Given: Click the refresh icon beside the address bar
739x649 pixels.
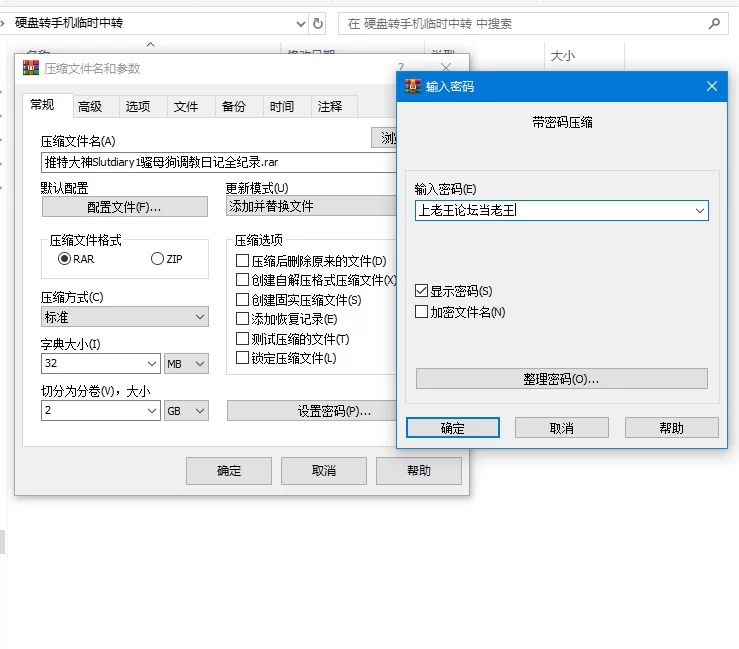Looking at the screenshot, I should [x=318, y=23].
